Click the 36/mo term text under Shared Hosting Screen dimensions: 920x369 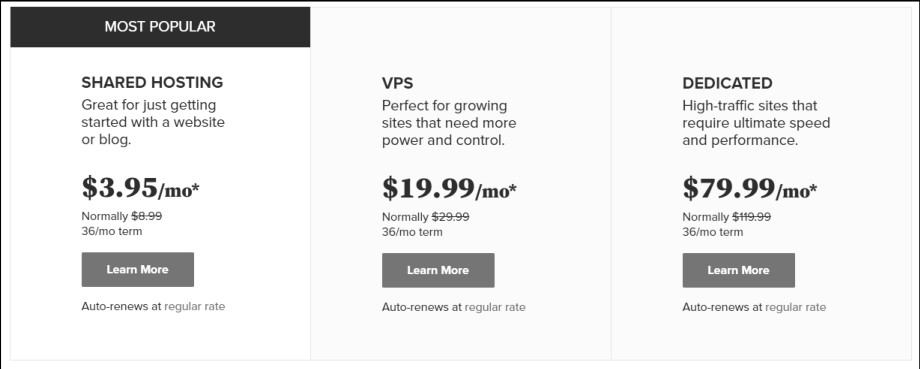(x=111, y=231)
